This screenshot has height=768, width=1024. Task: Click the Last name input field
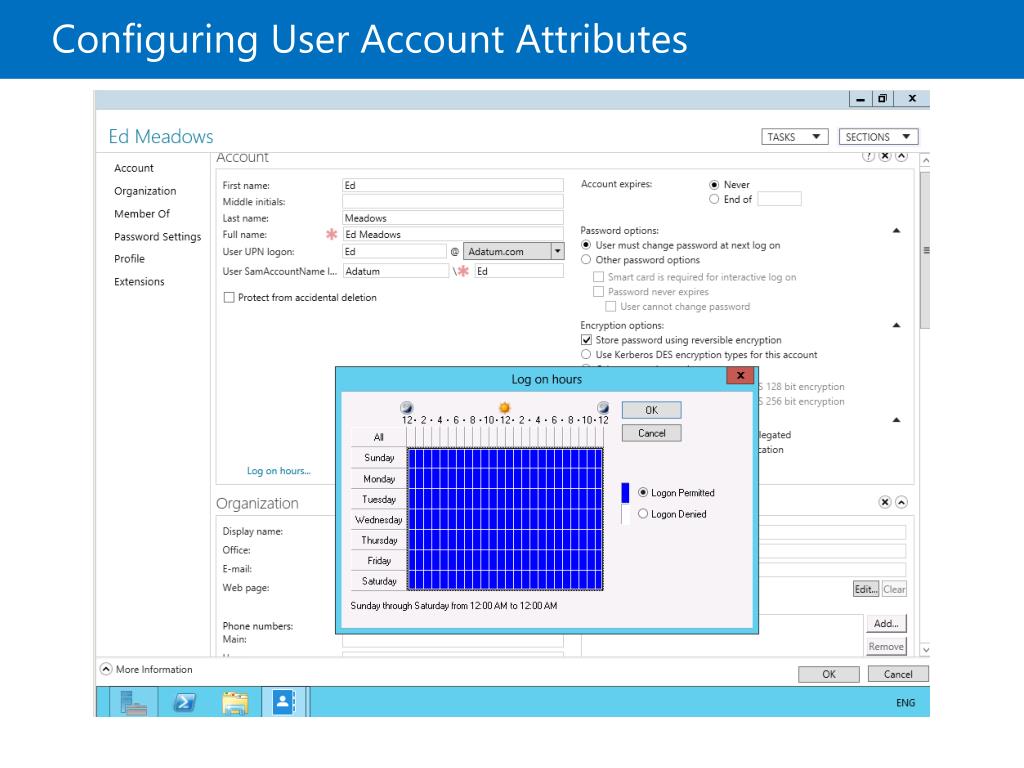(453, 218)
